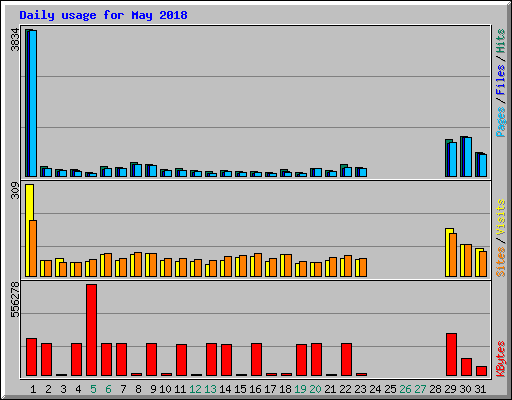Viewport: 512px width, 400px height.
Task: Click day 23 label on axis
Action: [360, 389]
